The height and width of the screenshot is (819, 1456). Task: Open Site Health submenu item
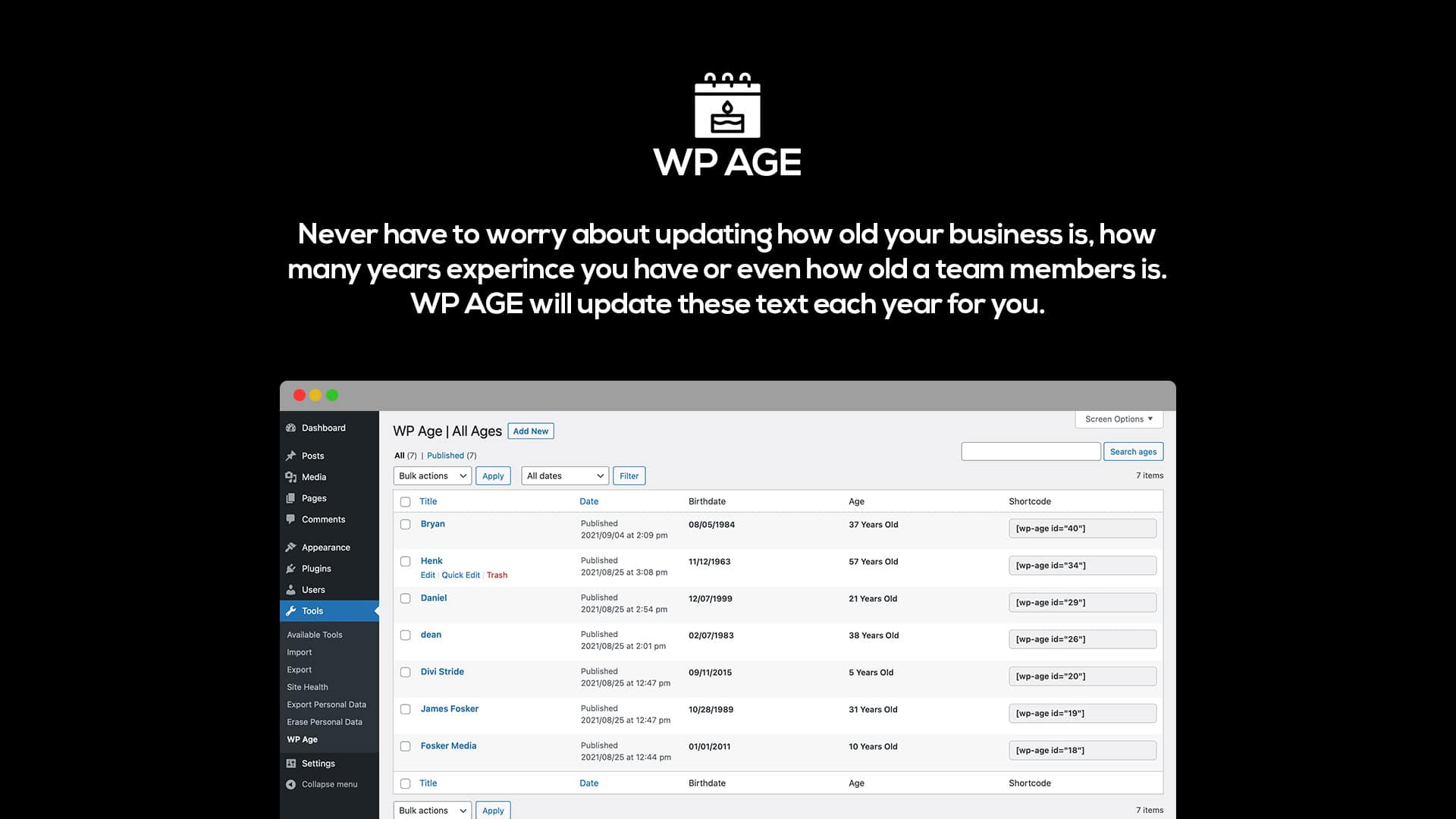307,687
